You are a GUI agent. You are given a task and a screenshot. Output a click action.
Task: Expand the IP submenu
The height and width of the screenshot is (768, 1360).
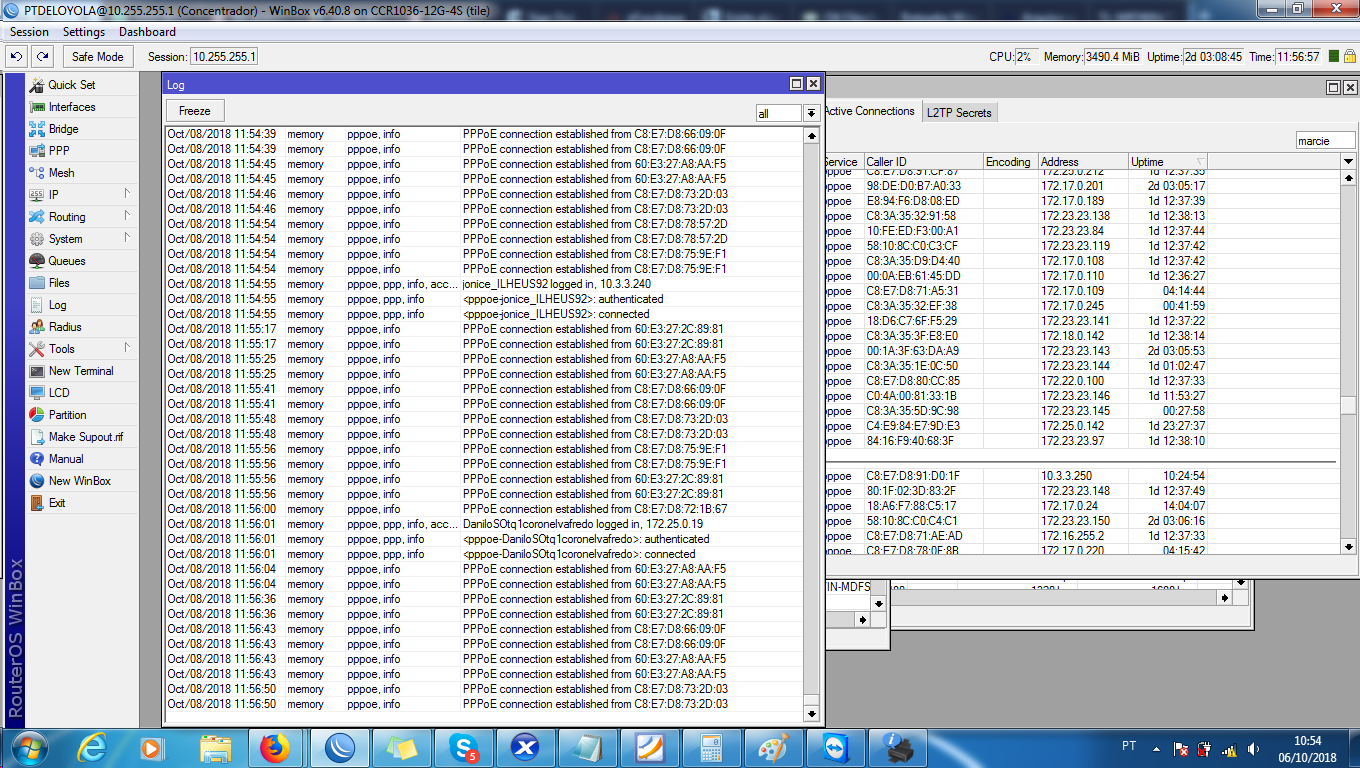[x=127, y=194]
